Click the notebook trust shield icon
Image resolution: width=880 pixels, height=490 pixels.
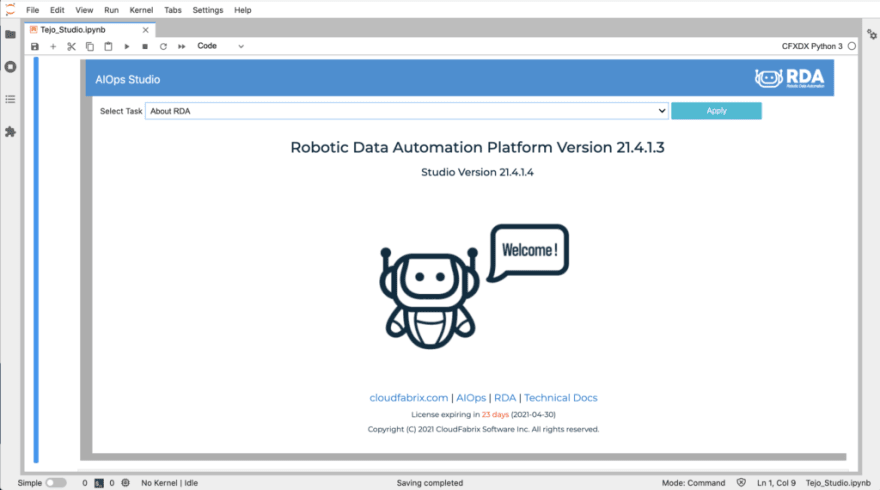741,483
